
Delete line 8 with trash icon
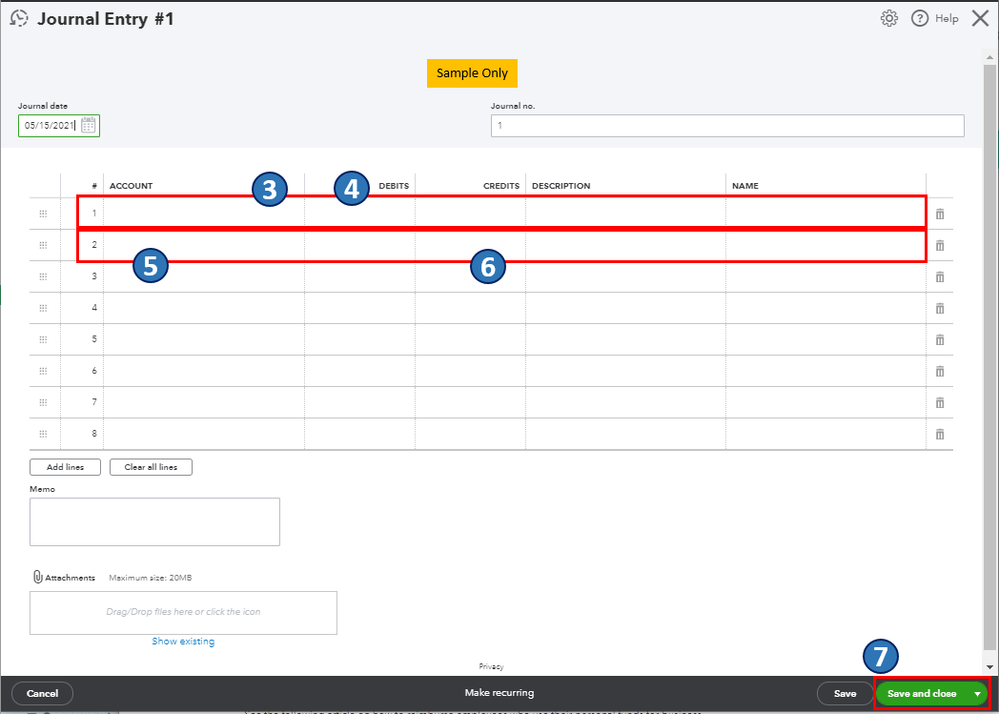click(940, 434)
